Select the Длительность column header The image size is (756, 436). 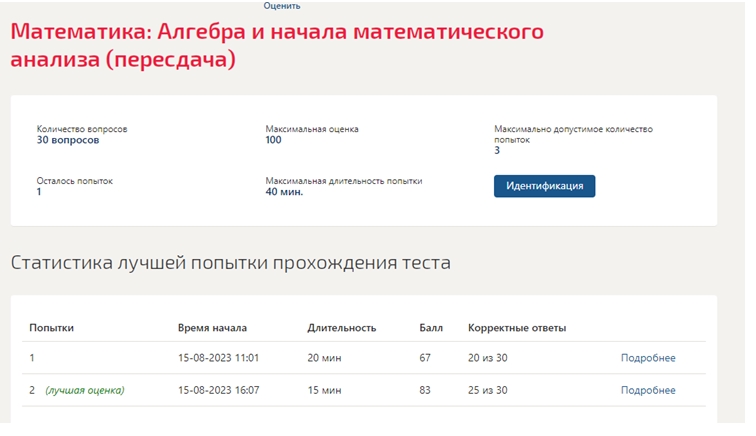pyautogui.click(x=342, y=328)
